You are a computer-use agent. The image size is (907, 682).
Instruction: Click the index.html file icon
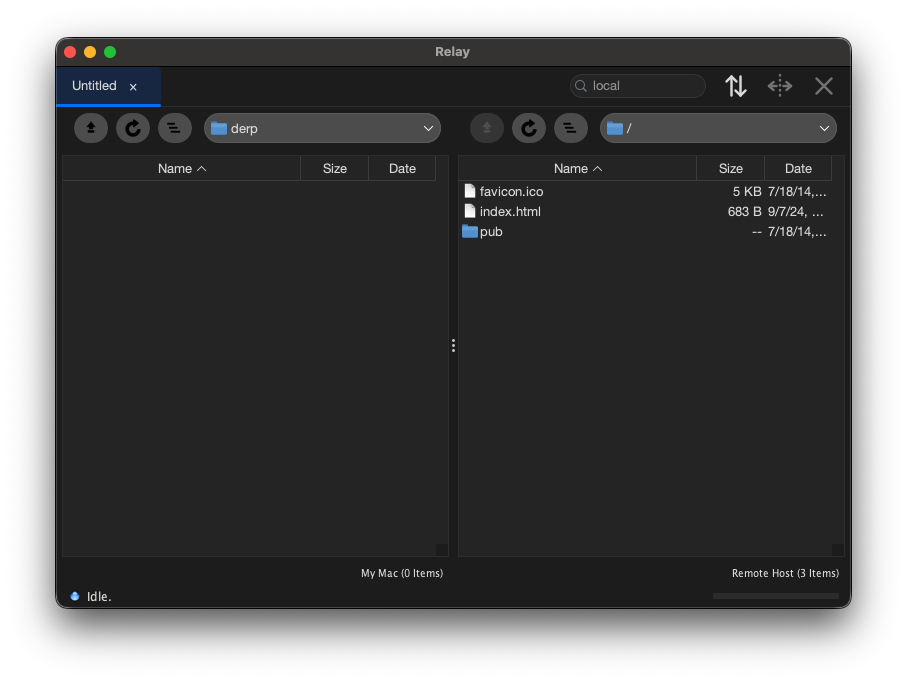[x=470, y=211]
